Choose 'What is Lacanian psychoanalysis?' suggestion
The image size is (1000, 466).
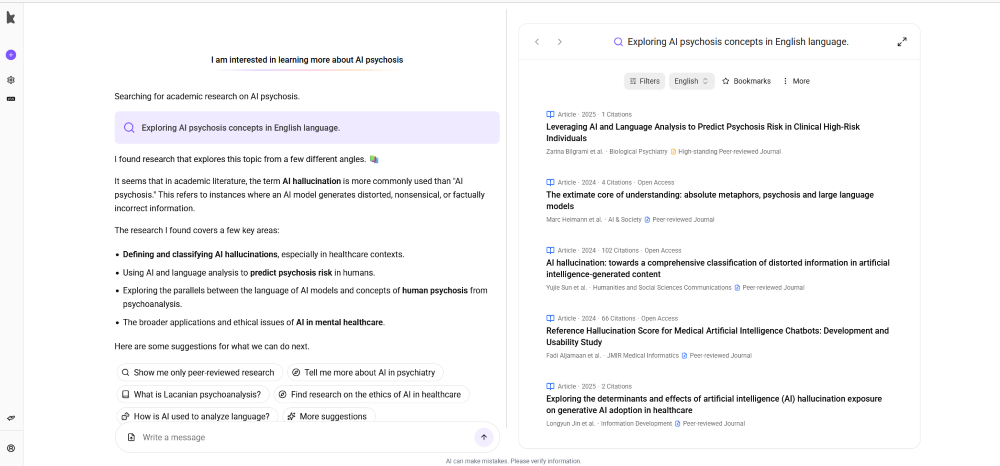(x=193, y=395)
